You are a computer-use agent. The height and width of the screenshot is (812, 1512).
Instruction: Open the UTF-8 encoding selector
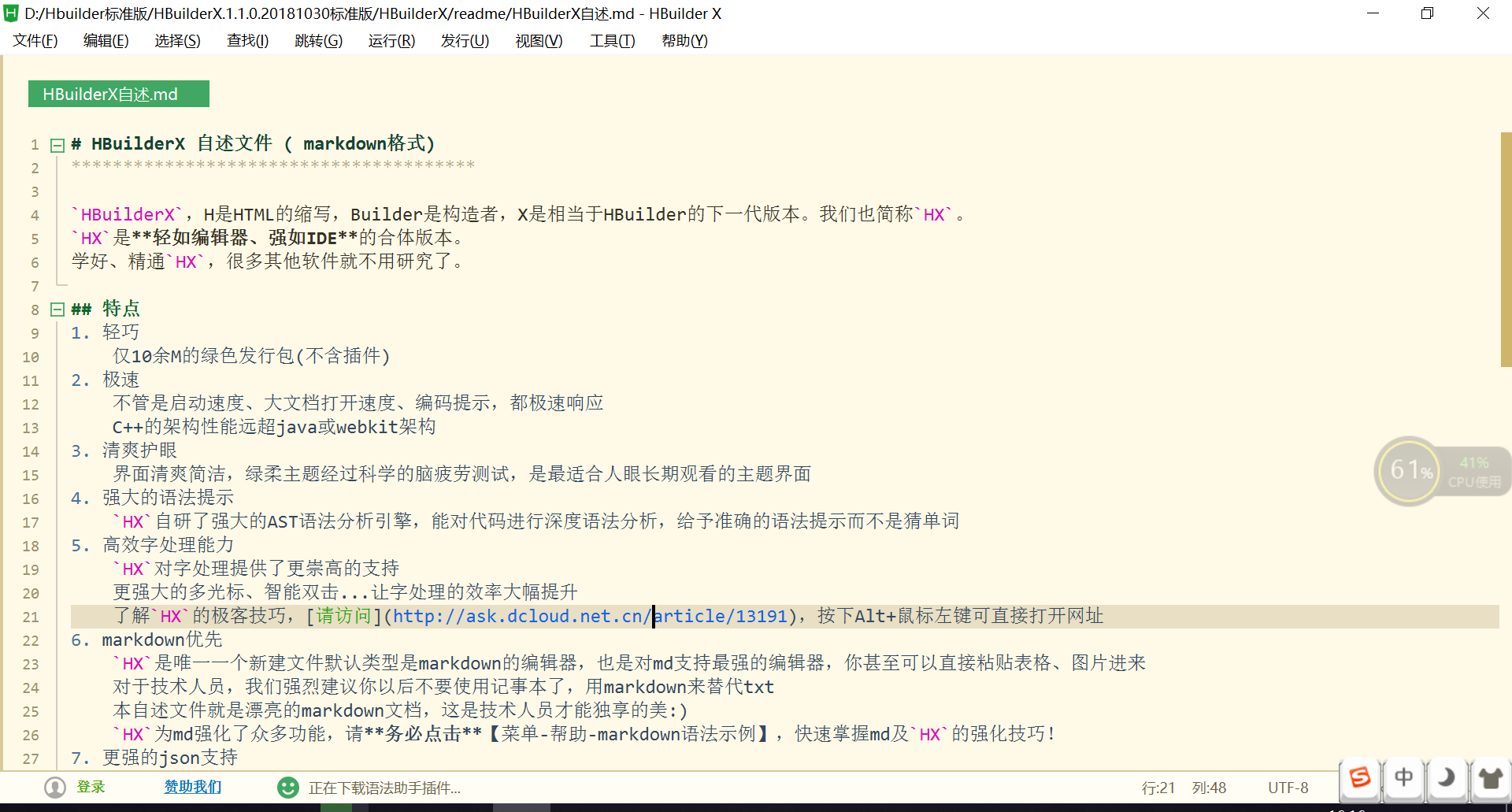click(x=1288, y=788)
